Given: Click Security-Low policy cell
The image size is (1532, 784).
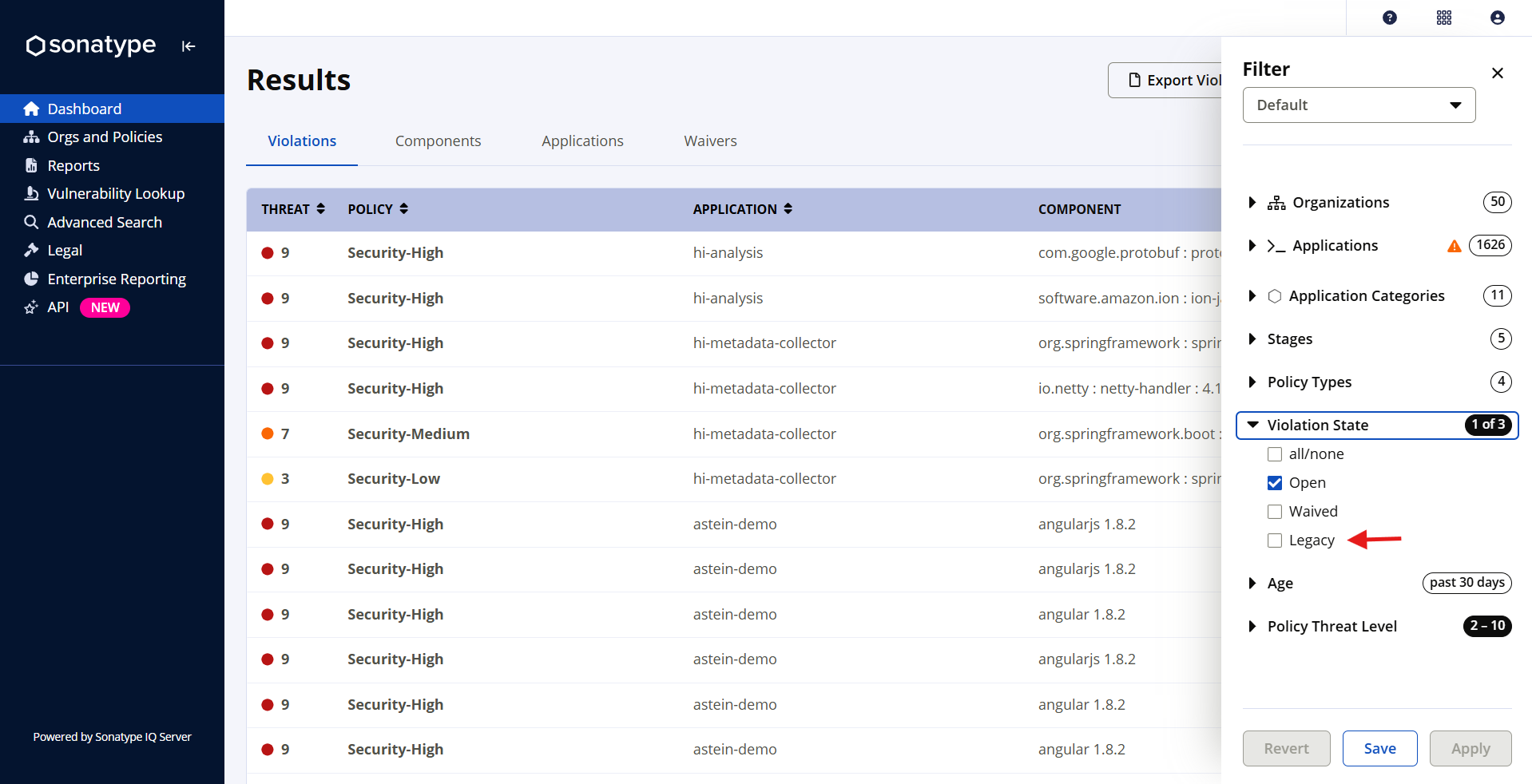Looking at the screenshot, I should tap(394, 479).
